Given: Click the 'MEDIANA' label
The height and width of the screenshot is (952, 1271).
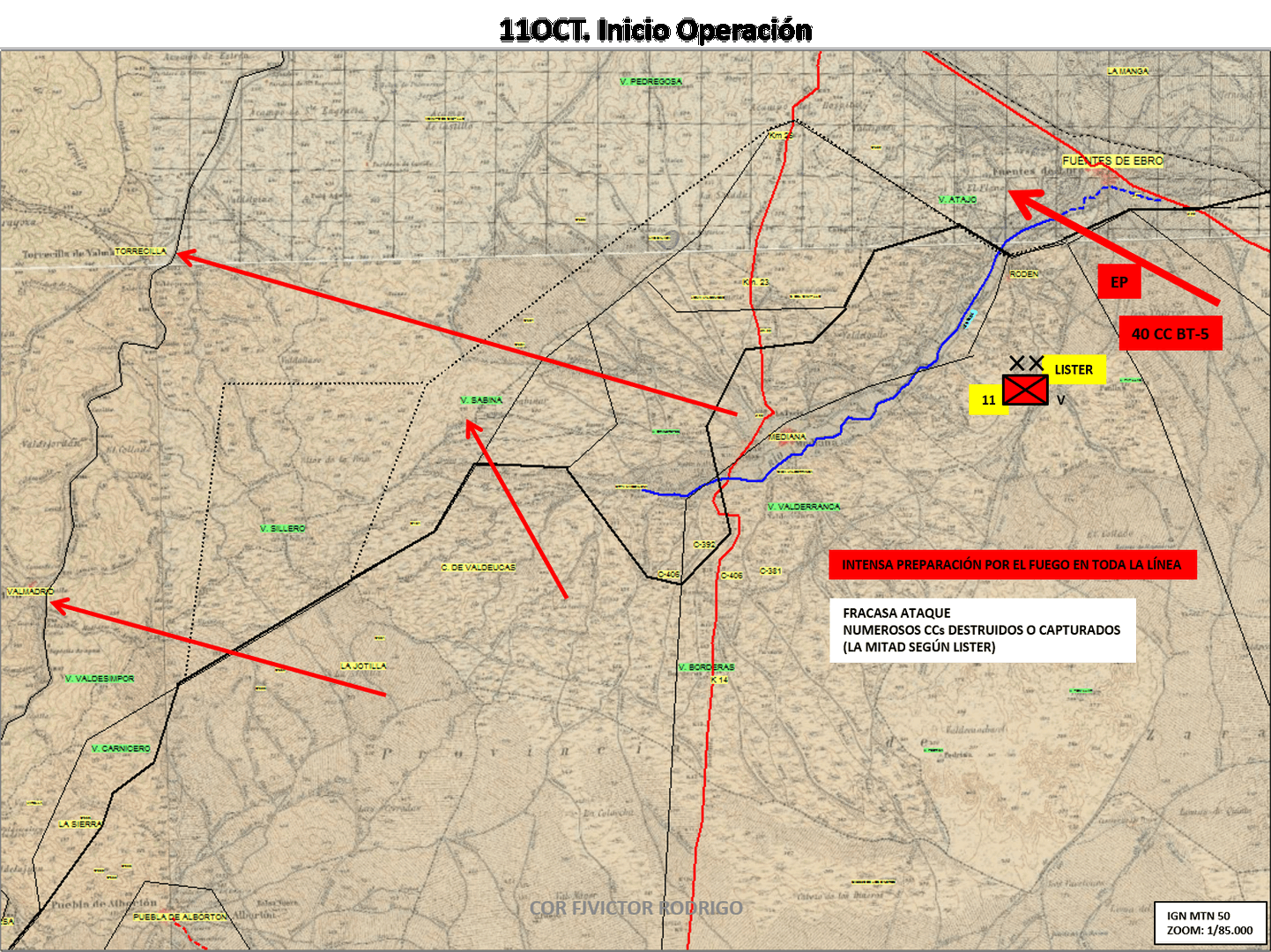Looking at the screenshot, I should (x=787, y=437).
